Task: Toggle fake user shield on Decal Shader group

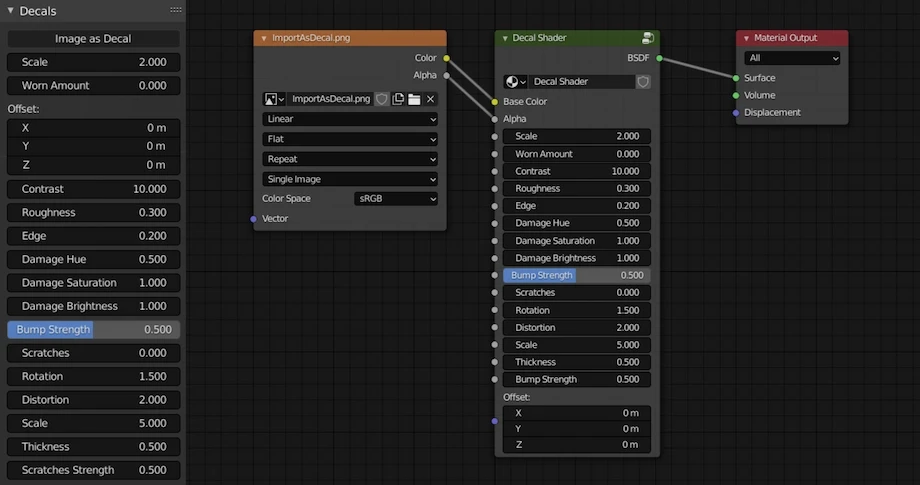Action: click(x=643, y=82)
